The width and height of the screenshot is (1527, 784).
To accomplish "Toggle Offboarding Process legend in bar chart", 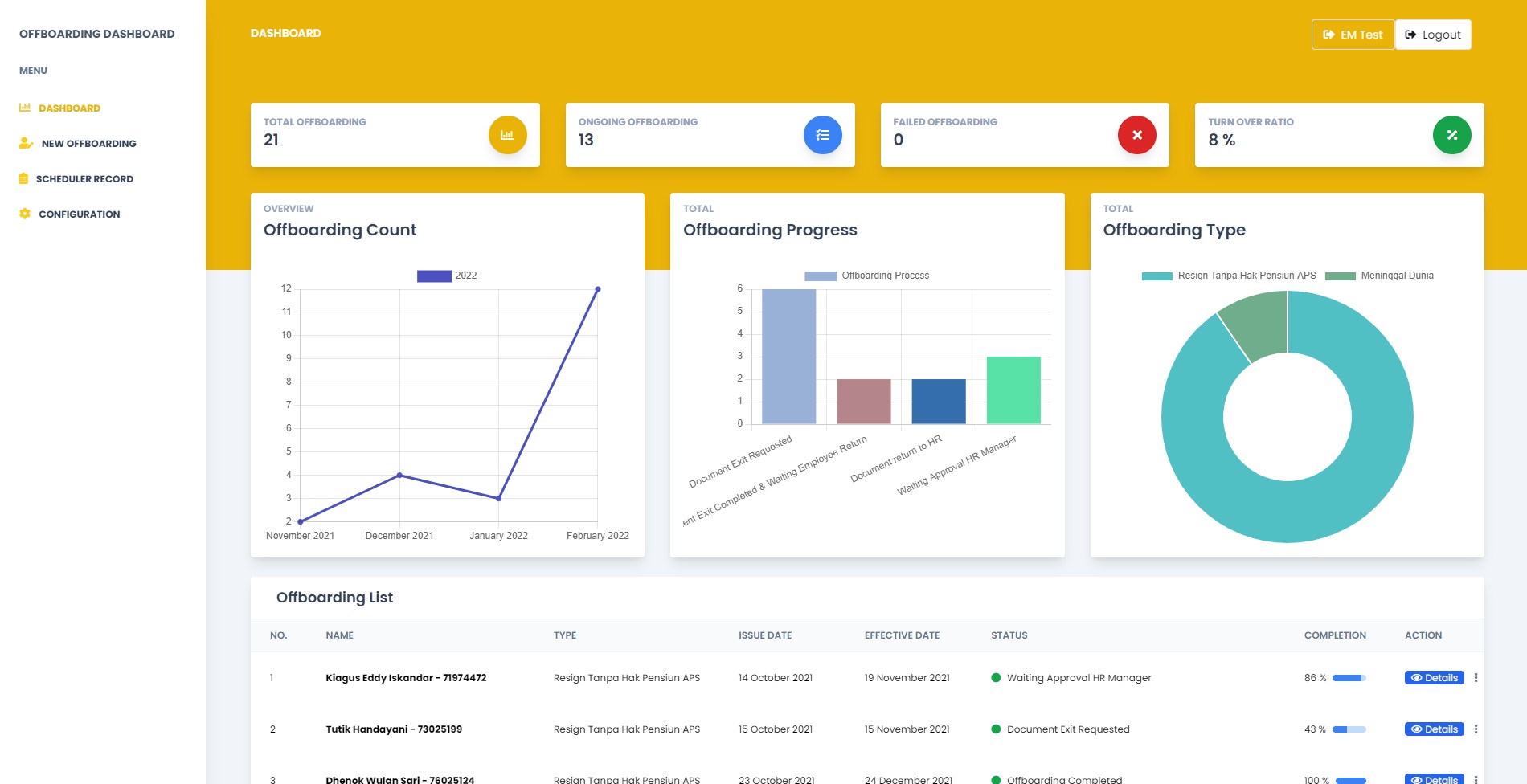I will (x=866, y=276).
